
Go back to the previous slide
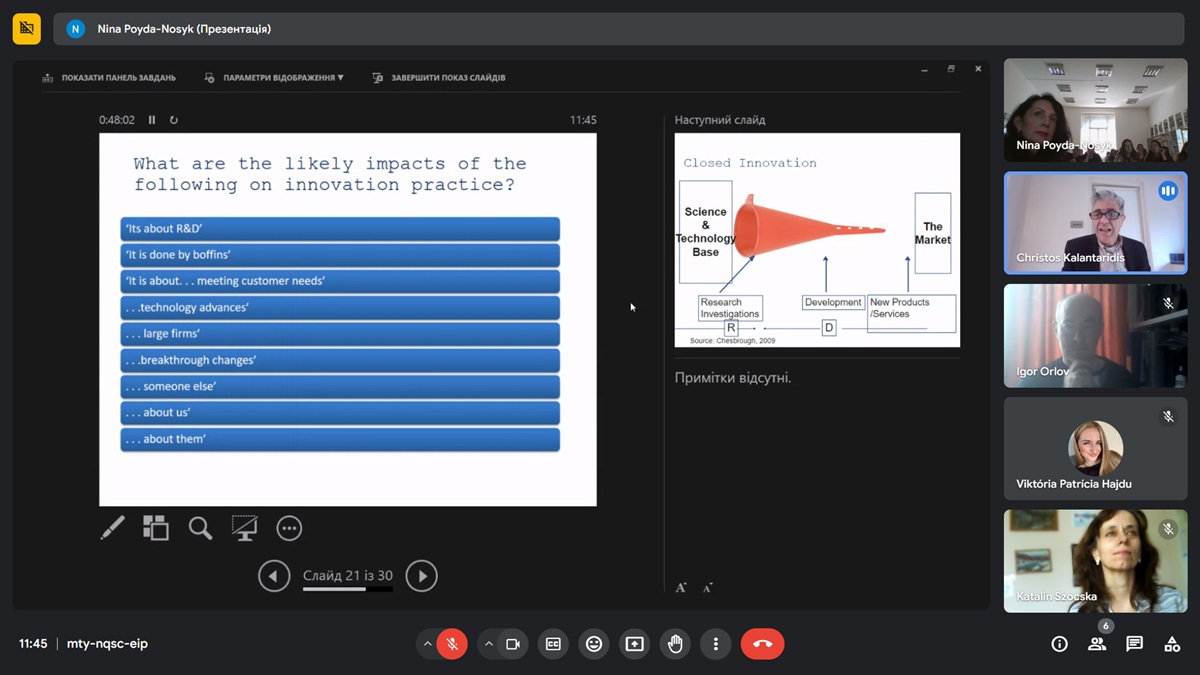coord(274,576)
